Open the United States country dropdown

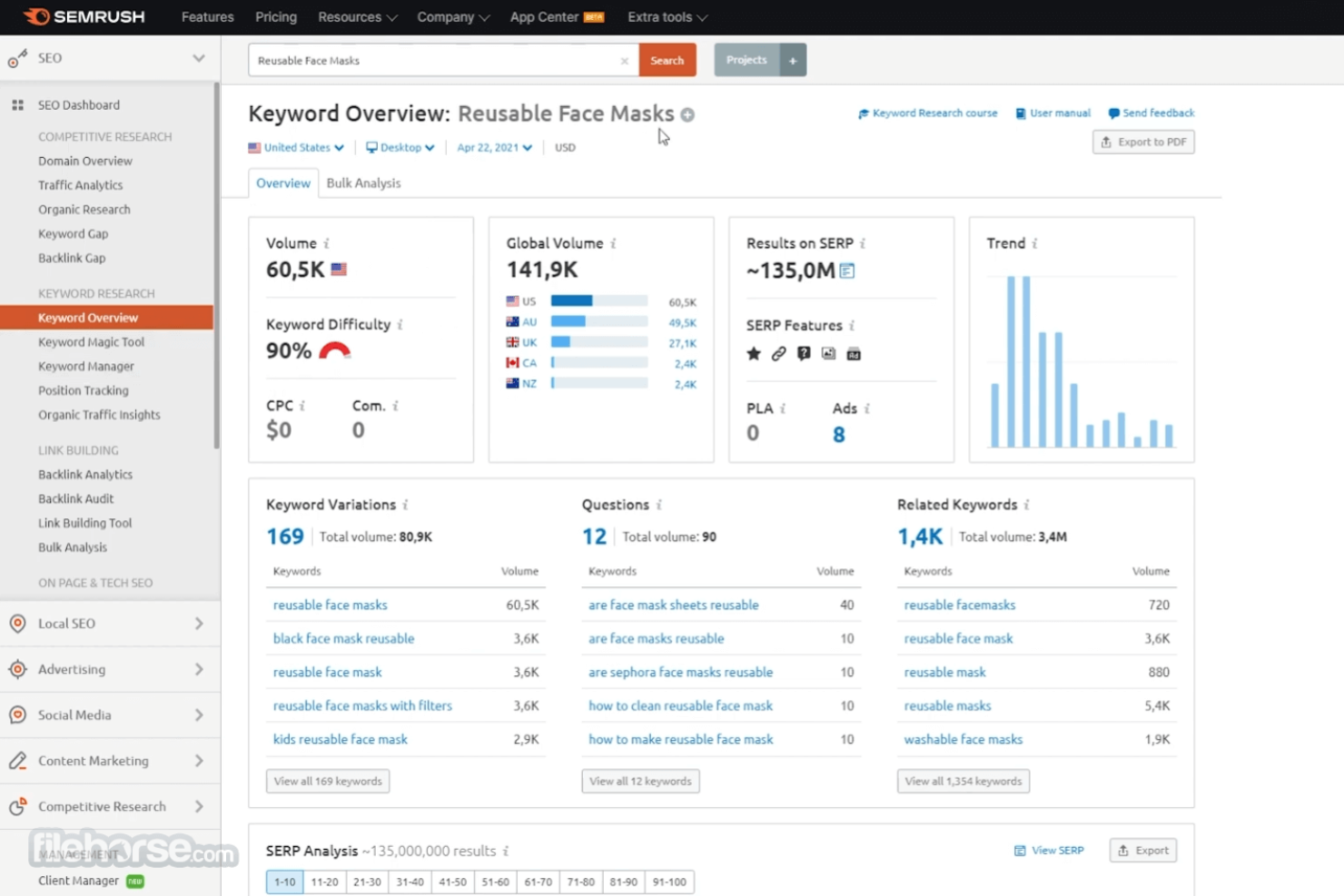[x=296, y=147]
